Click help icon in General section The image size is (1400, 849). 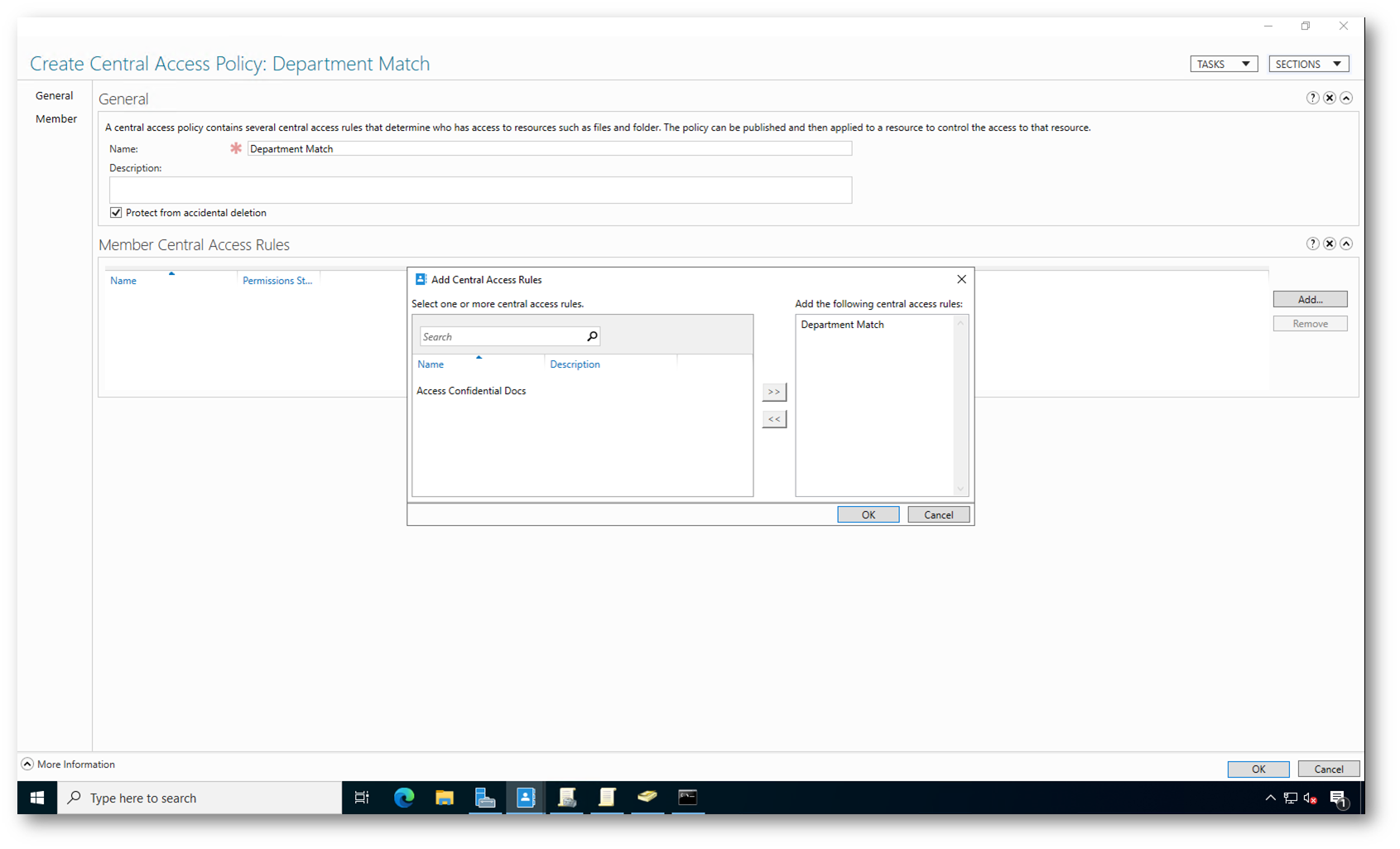click(x=1312, y=98)
